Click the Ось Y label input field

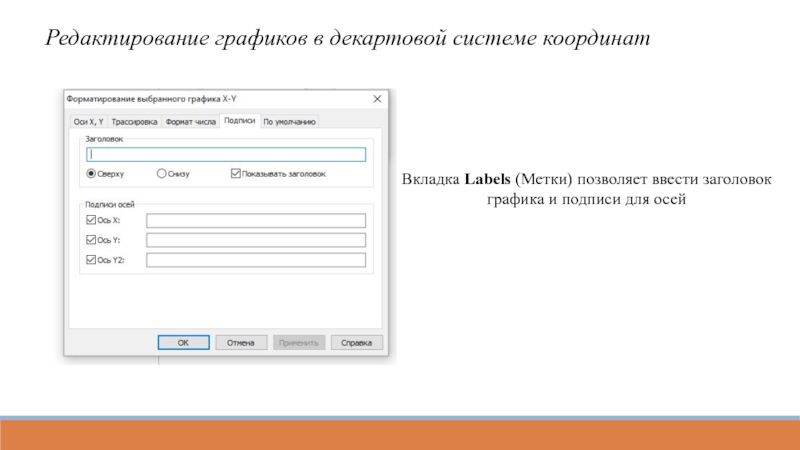click(256, 240)
